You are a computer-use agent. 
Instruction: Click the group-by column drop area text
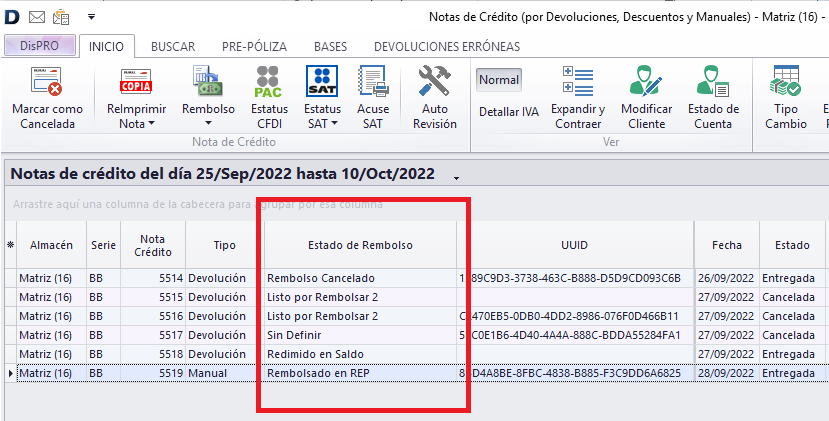197,204
